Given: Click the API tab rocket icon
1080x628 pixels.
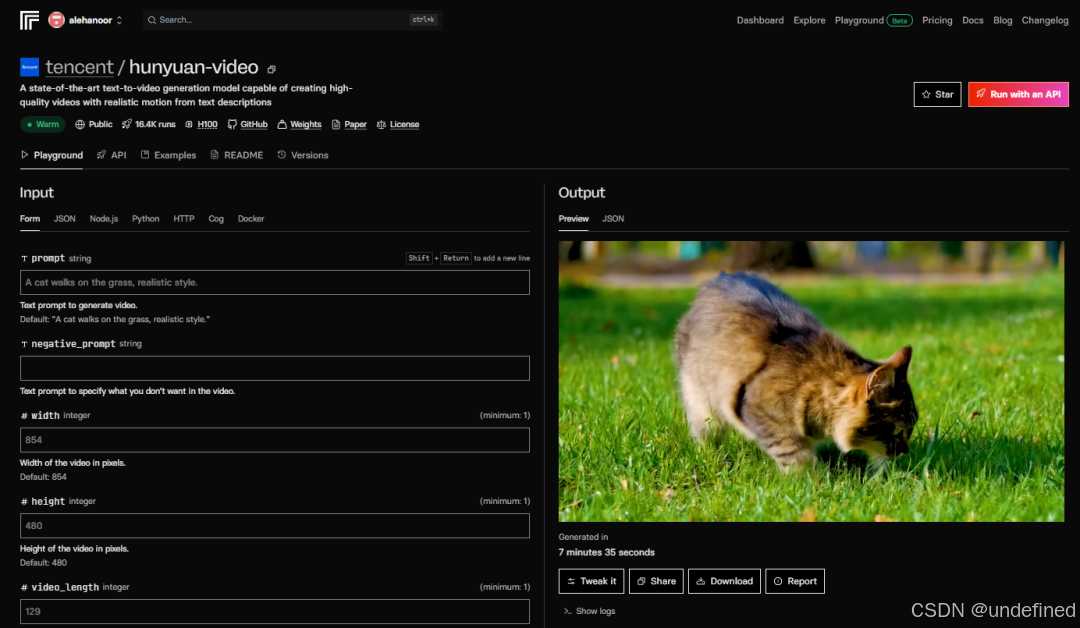Looking at the screenshot, I should (x=101, y=155).
